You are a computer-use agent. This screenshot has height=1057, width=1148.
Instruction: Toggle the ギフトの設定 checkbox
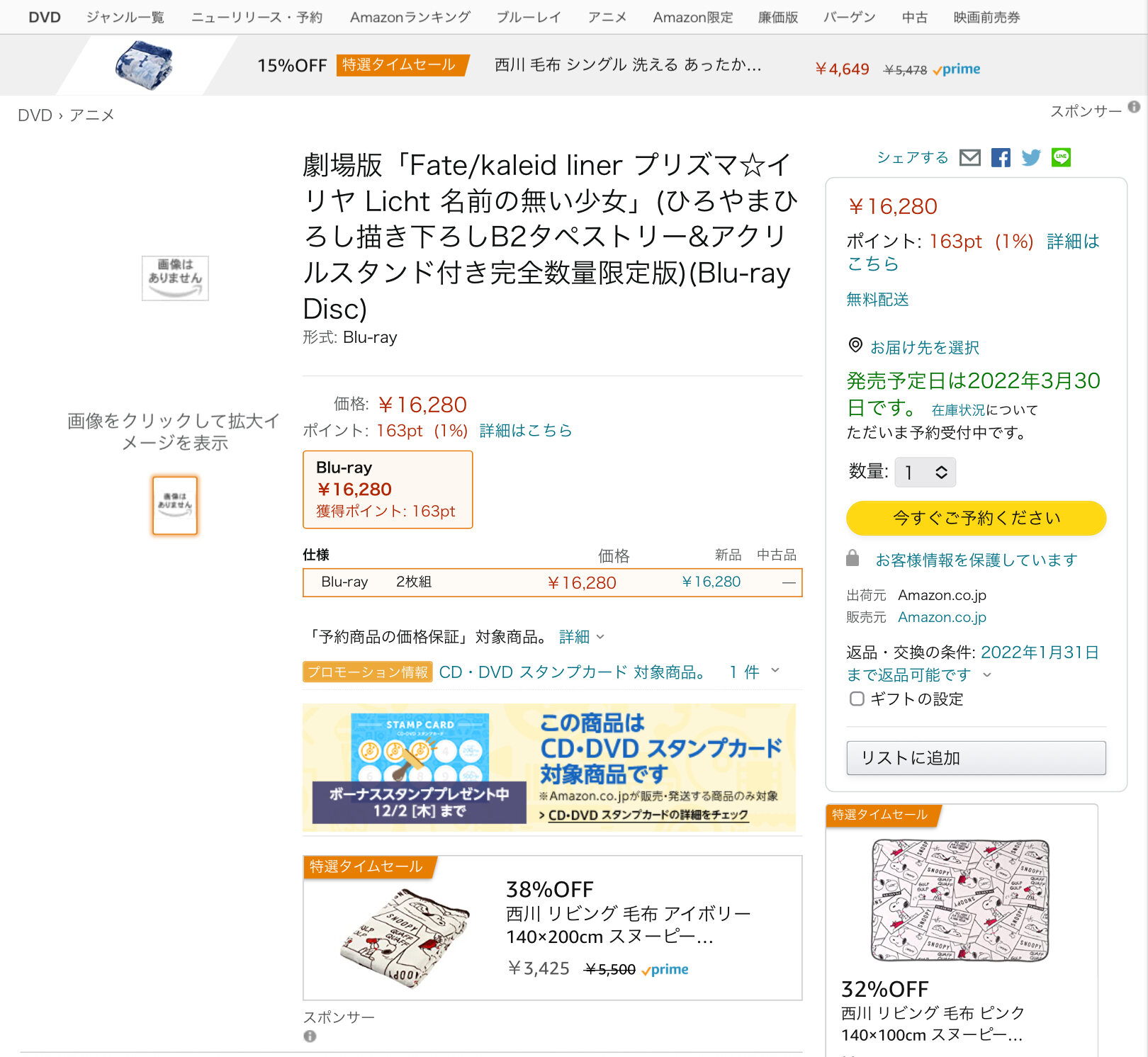(x=857, y=699)
